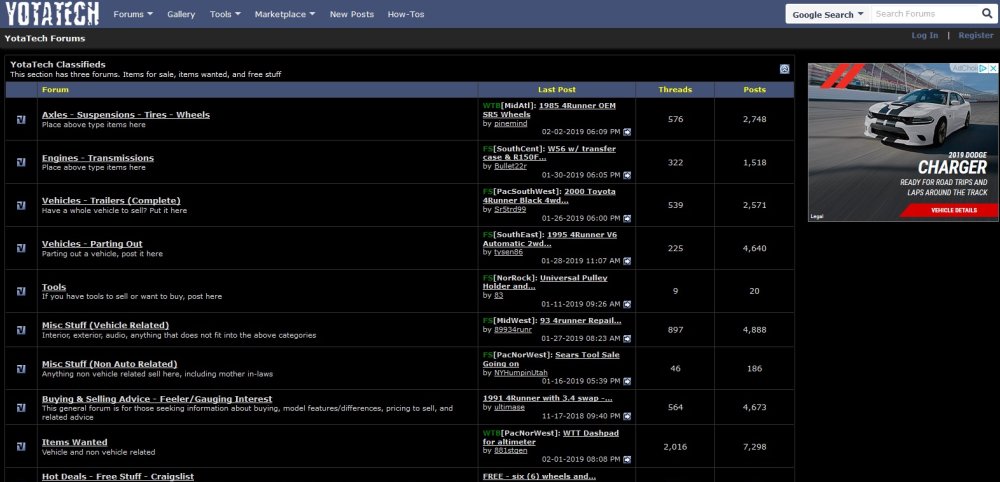Go to last post icon dated 01-26-2019
Screen dimensions: 1000x482
click(x=627, y=218)
